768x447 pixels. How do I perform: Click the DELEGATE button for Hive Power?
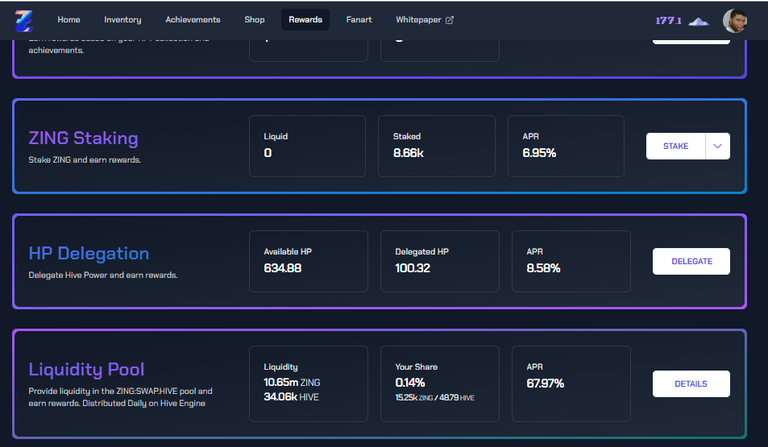point(691,261)
